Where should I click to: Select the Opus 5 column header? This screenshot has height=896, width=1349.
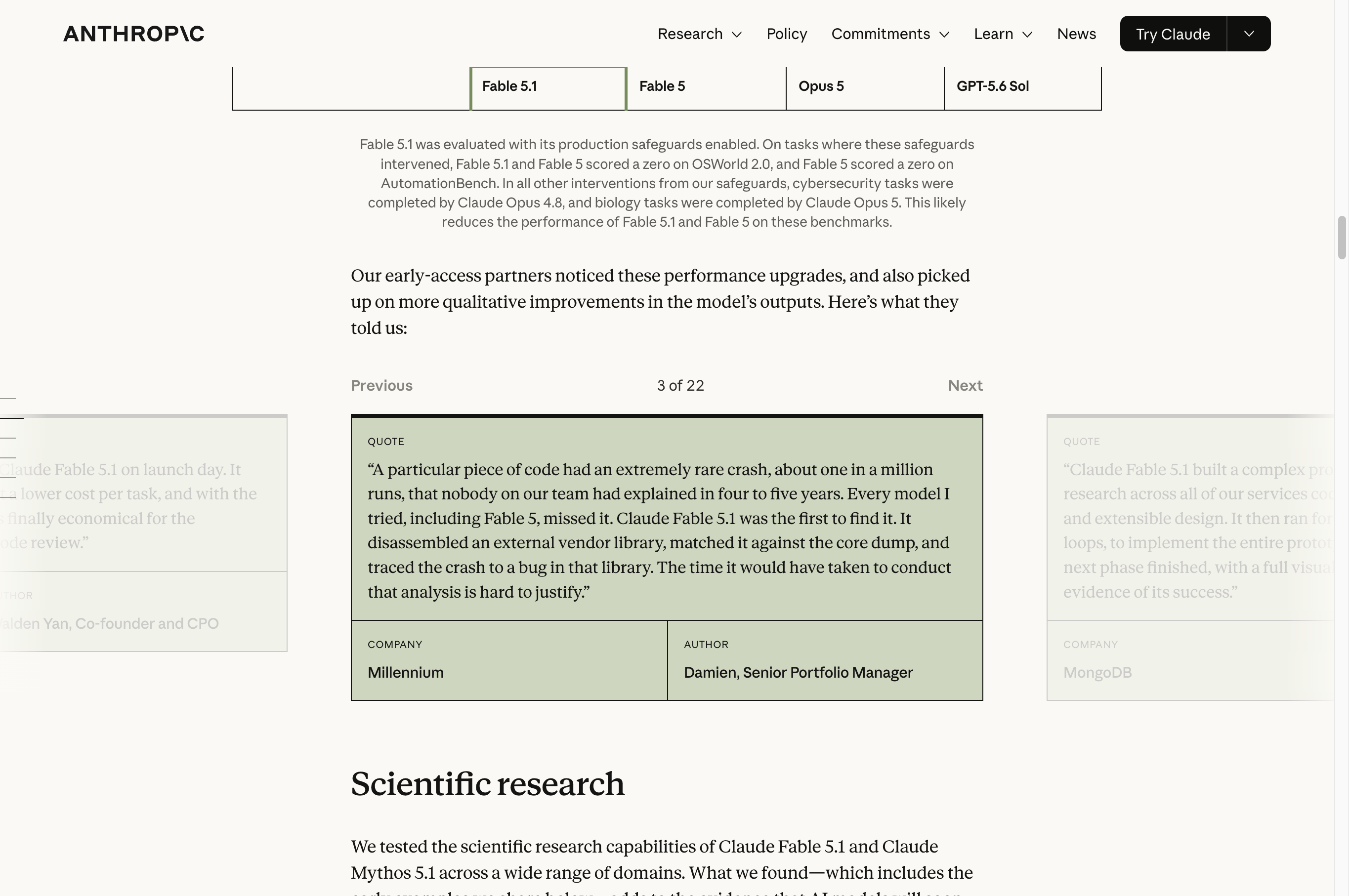click(865, 88)
